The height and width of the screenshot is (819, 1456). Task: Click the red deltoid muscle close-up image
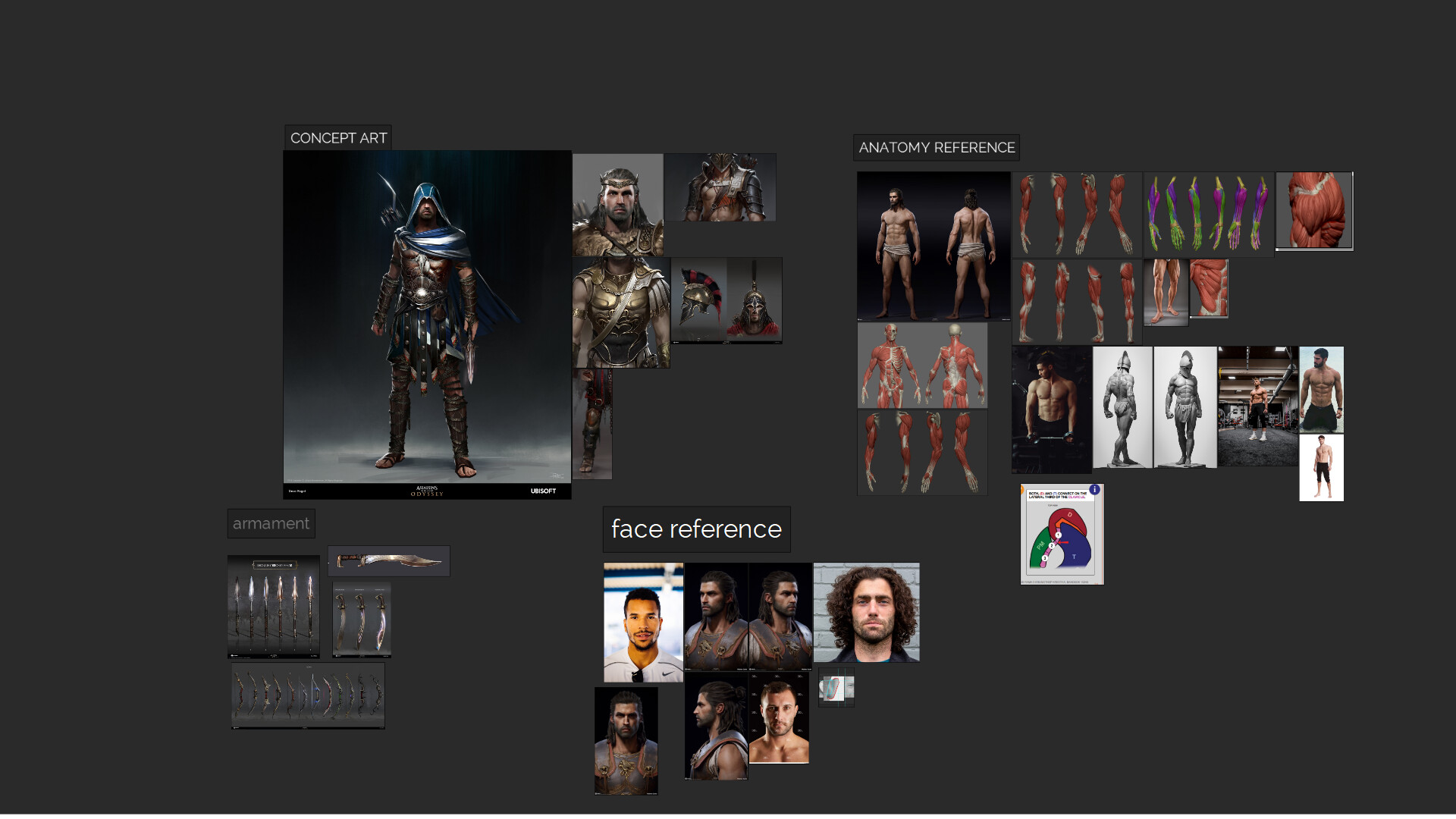pyautogui.click(x=1314, y=210)
